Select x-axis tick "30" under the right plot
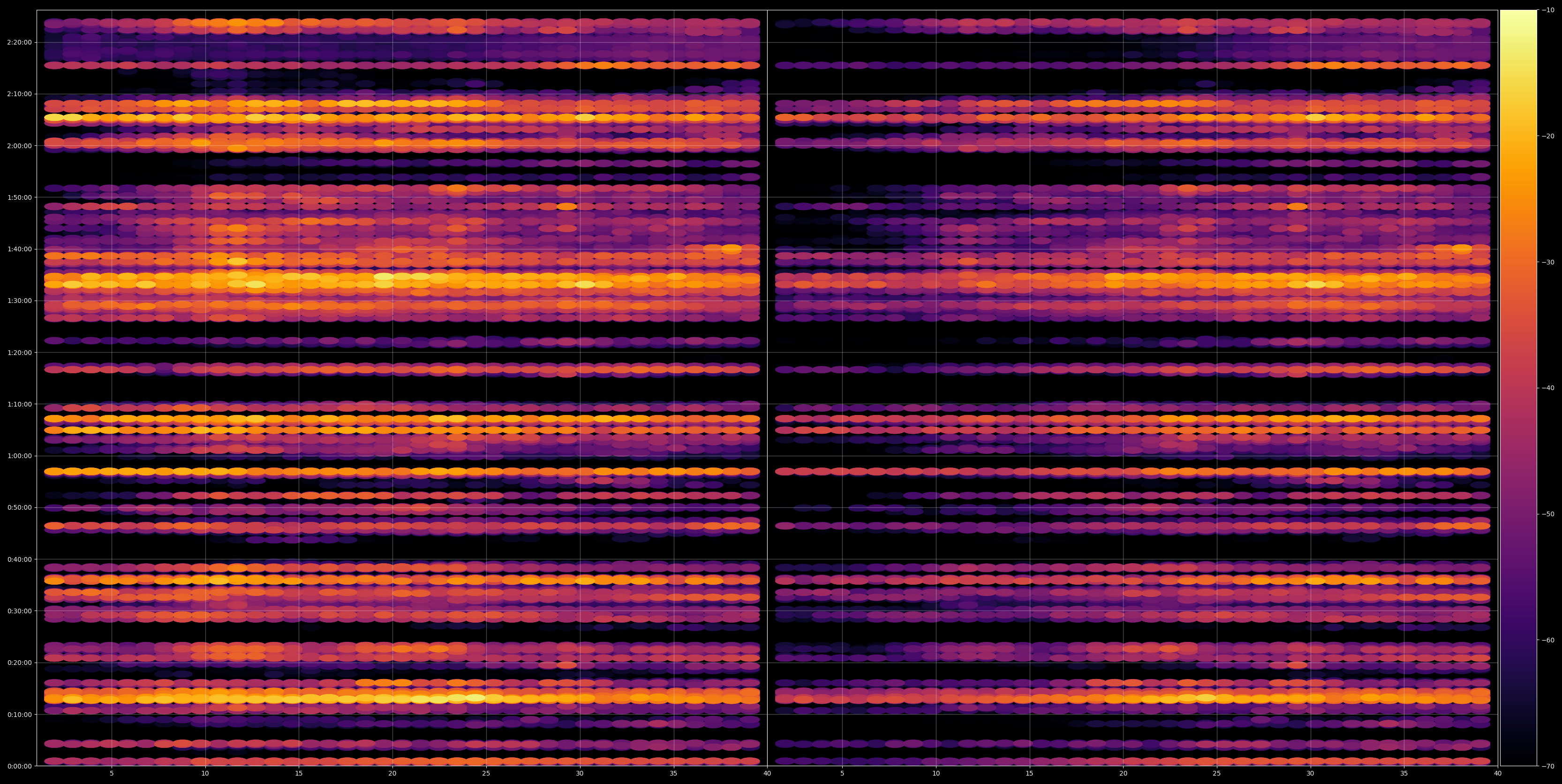 pyautogui.click(x=1310, y=774)
